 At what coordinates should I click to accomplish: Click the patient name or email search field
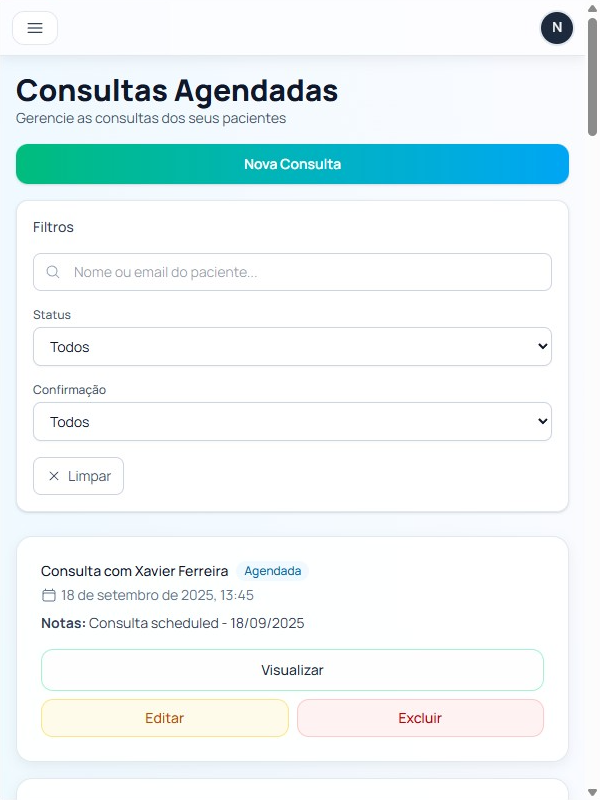pyautogui.click(x=292, y=272)
